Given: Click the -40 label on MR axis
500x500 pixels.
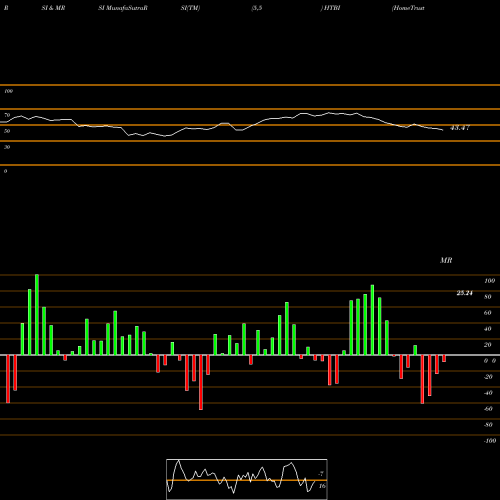Looking at the screenshot, I should (488, 393).
